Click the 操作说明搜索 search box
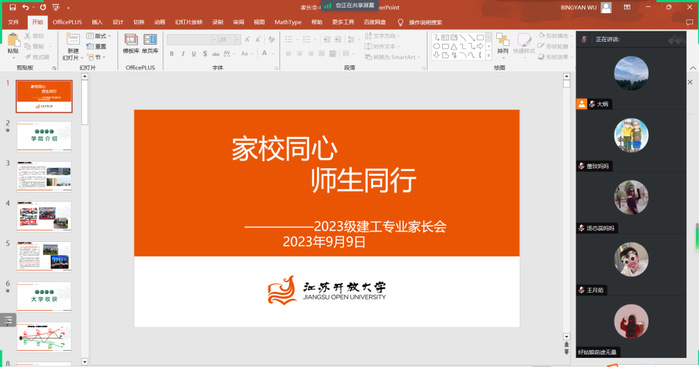 tap(426, 22)
